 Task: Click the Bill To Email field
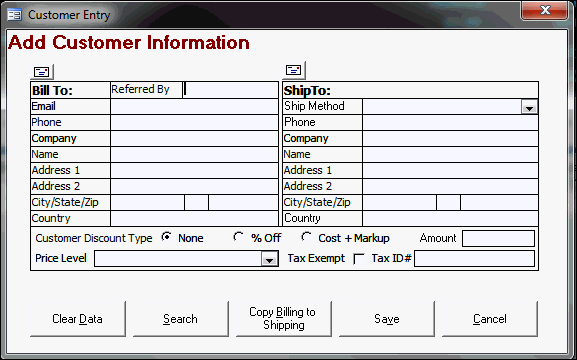tap(194, 106)
